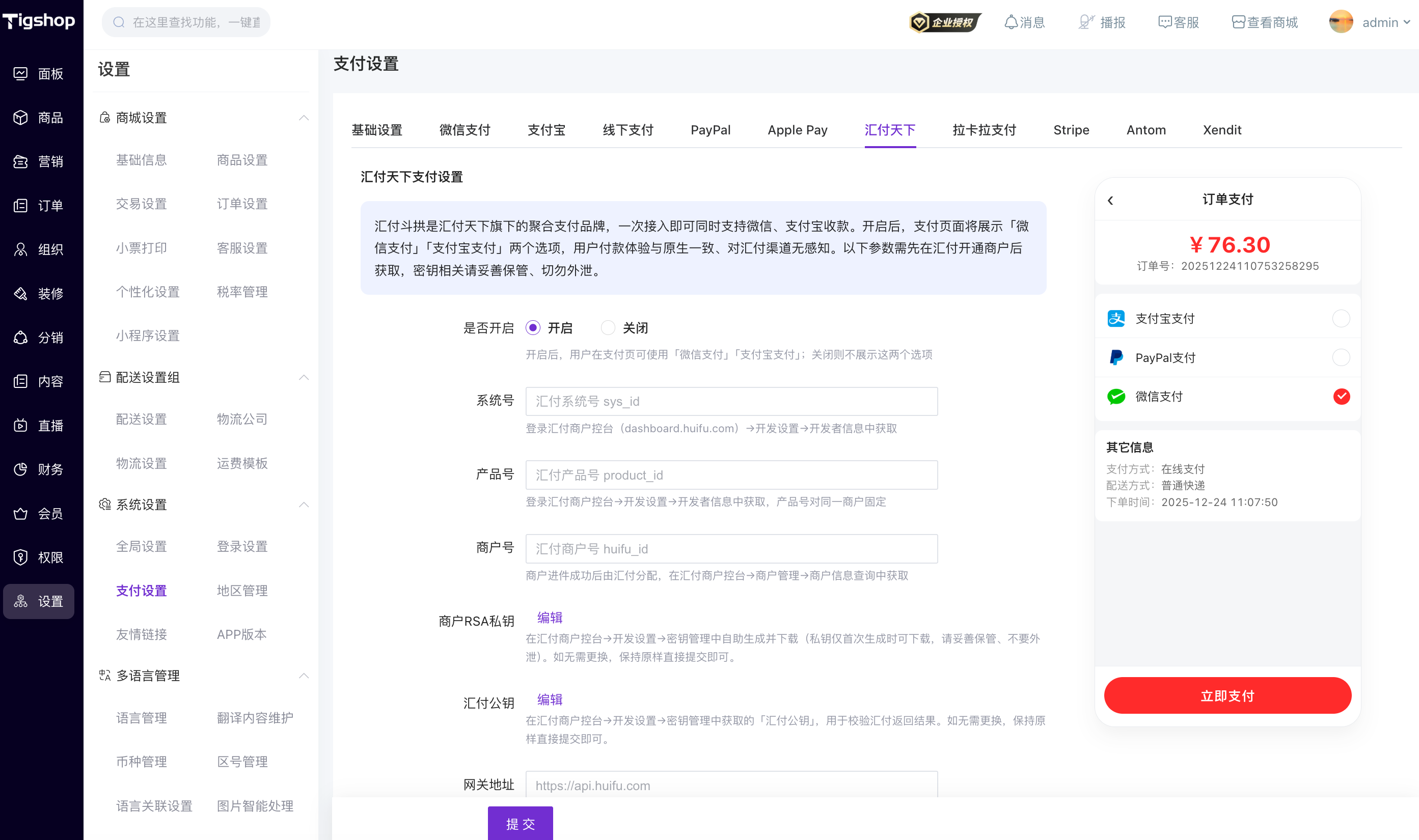Open 运费模板 in the settings menu

click(242, 463)
